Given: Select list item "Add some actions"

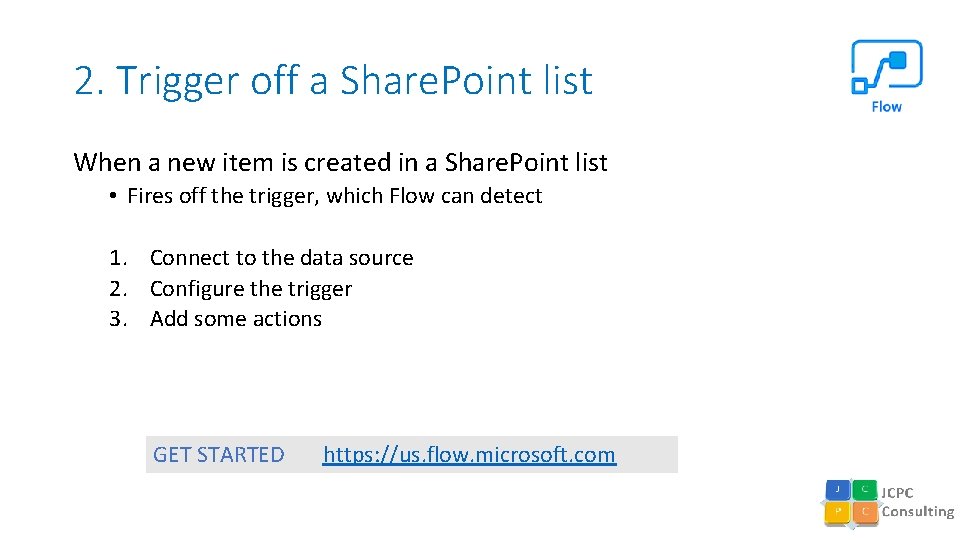Looking at the screenshot, I should coord(235,319).
